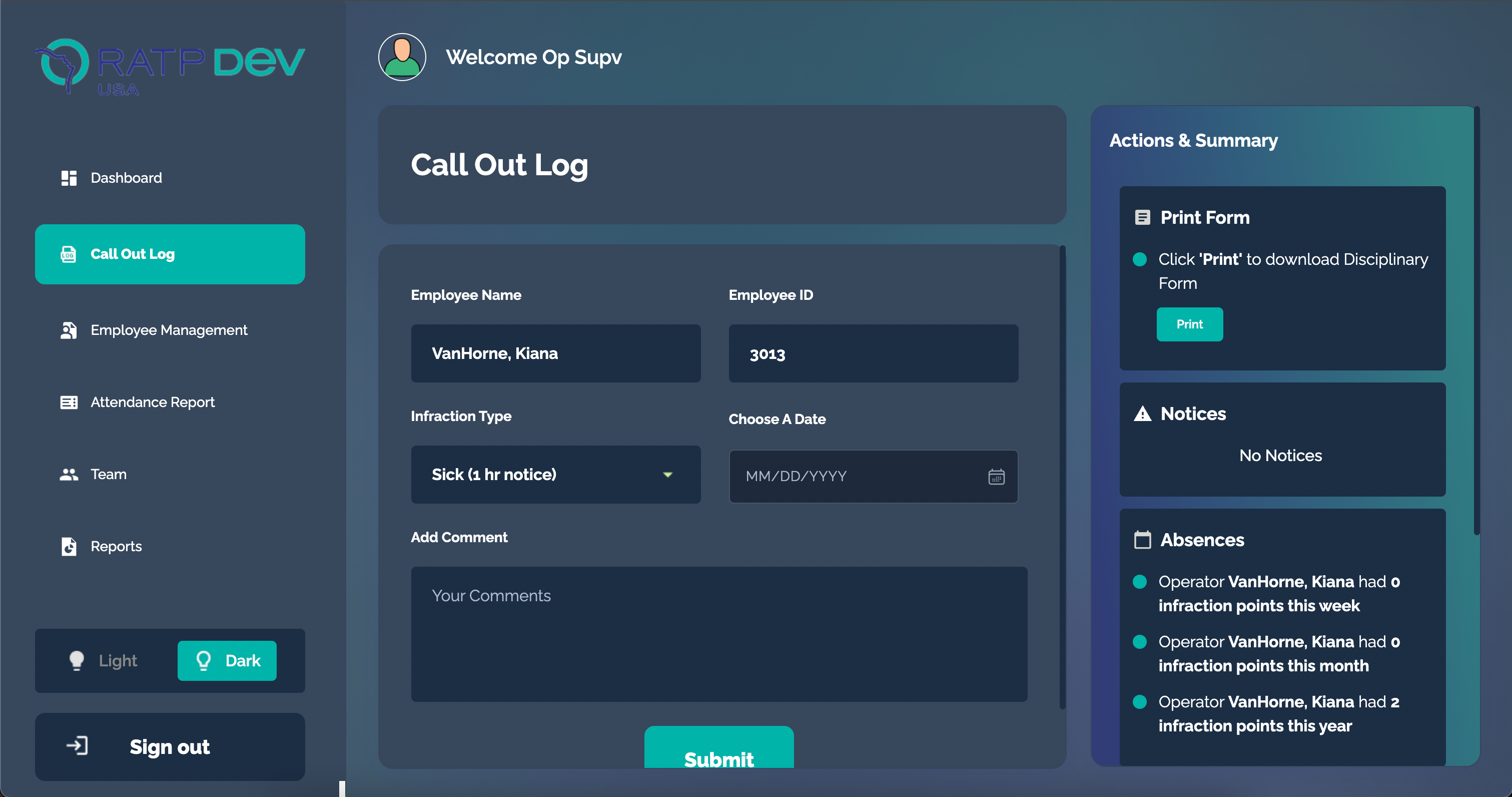
Task: Open Employee Management page
Action: pos(170,330)
